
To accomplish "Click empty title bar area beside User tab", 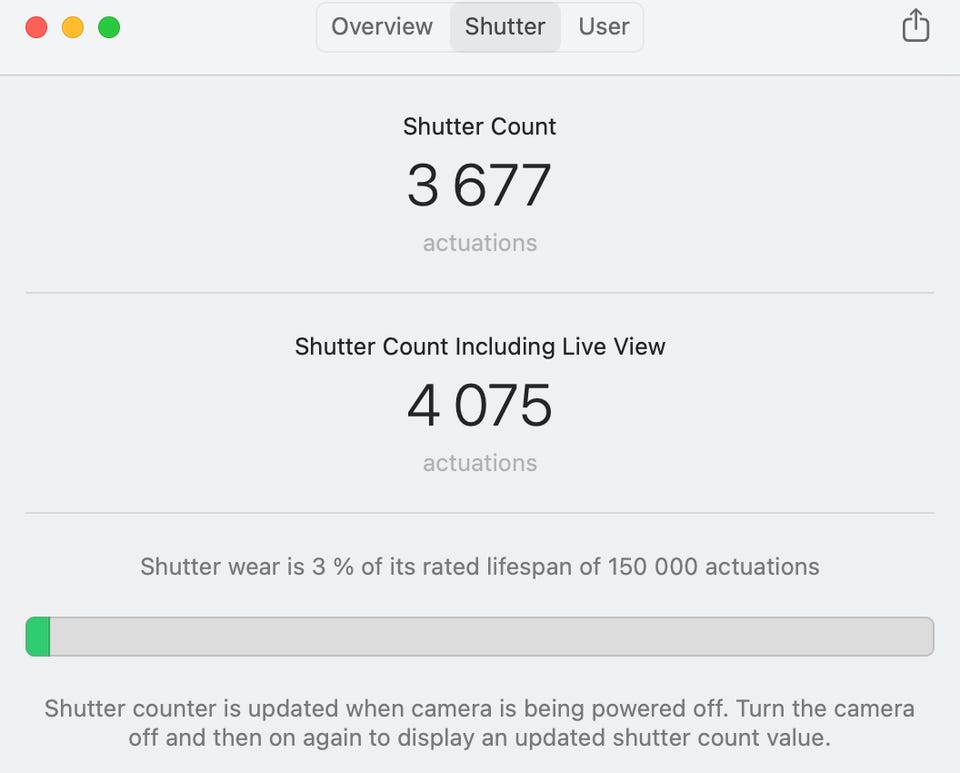I will pyautogui.click(x=770, y=27).
